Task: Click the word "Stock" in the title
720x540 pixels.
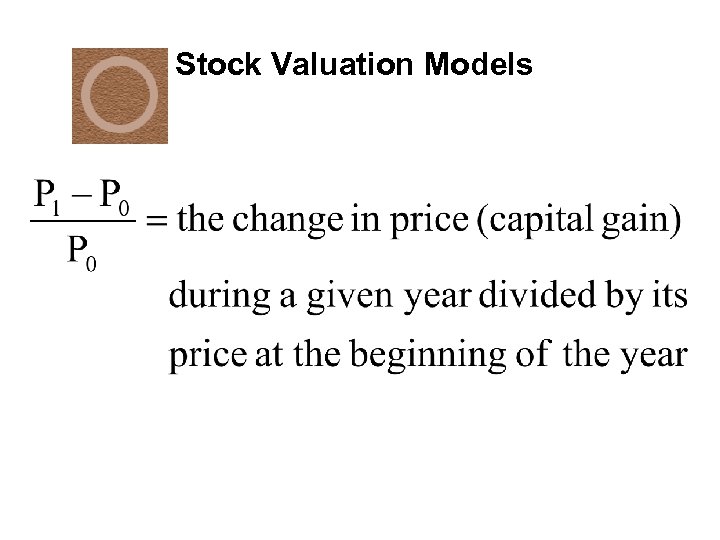Action: coord(206,66)
